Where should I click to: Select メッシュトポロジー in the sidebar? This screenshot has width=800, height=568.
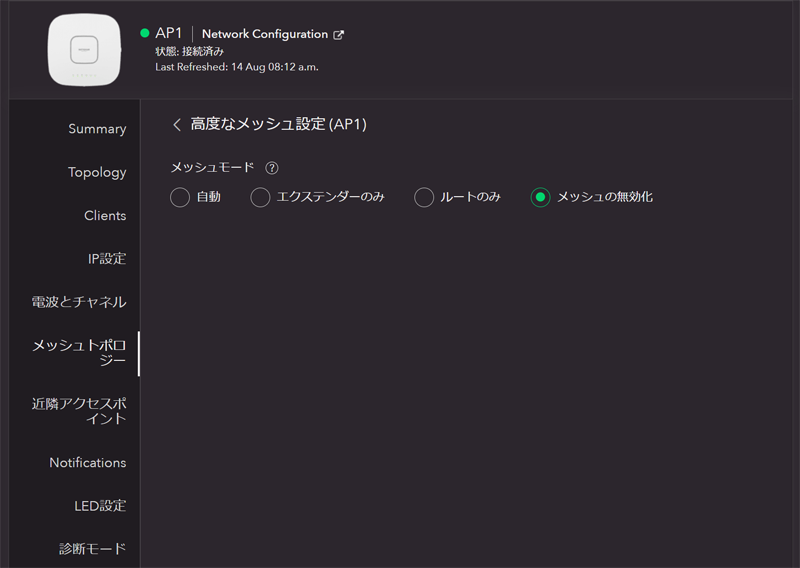tap(79, 352)
